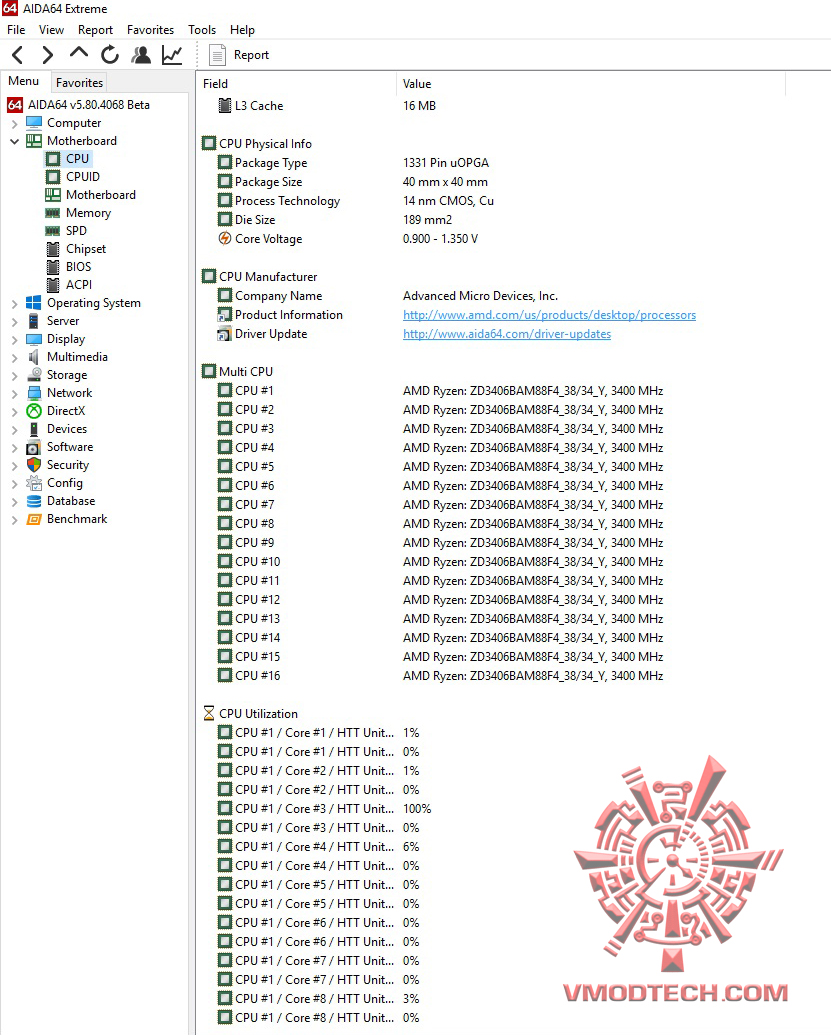Screen dimensions: 831x1035
Task: Click the Report document icon in toolbar
Action: [216, 55]
